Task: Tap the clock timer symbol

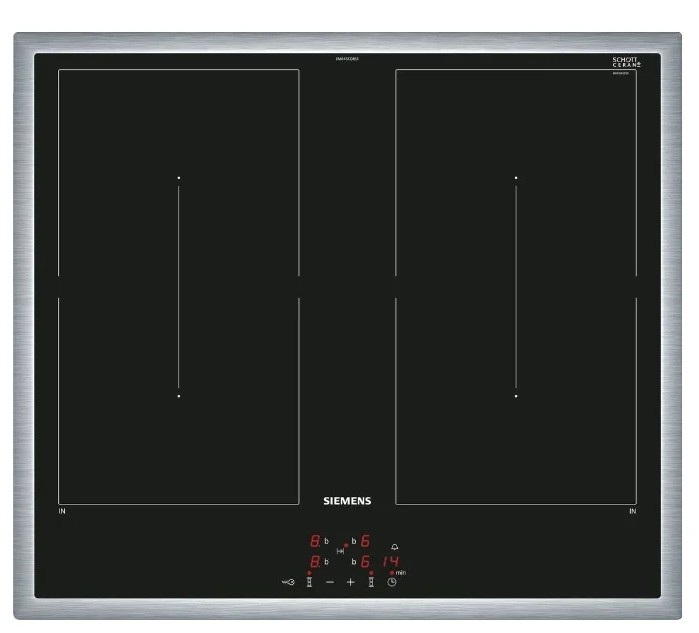Action: pos(391,582)
